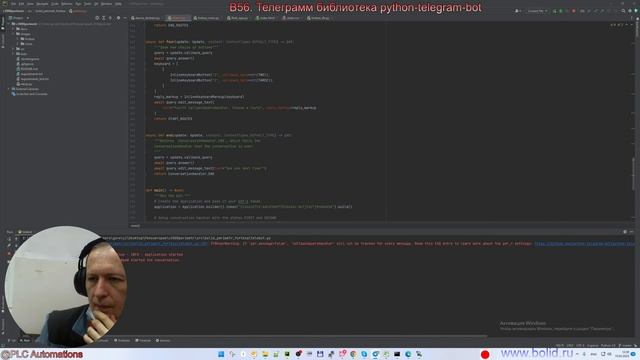The image size is (640, 360).
Task: Click the taskbar search icon
Action: click(232, 354)
